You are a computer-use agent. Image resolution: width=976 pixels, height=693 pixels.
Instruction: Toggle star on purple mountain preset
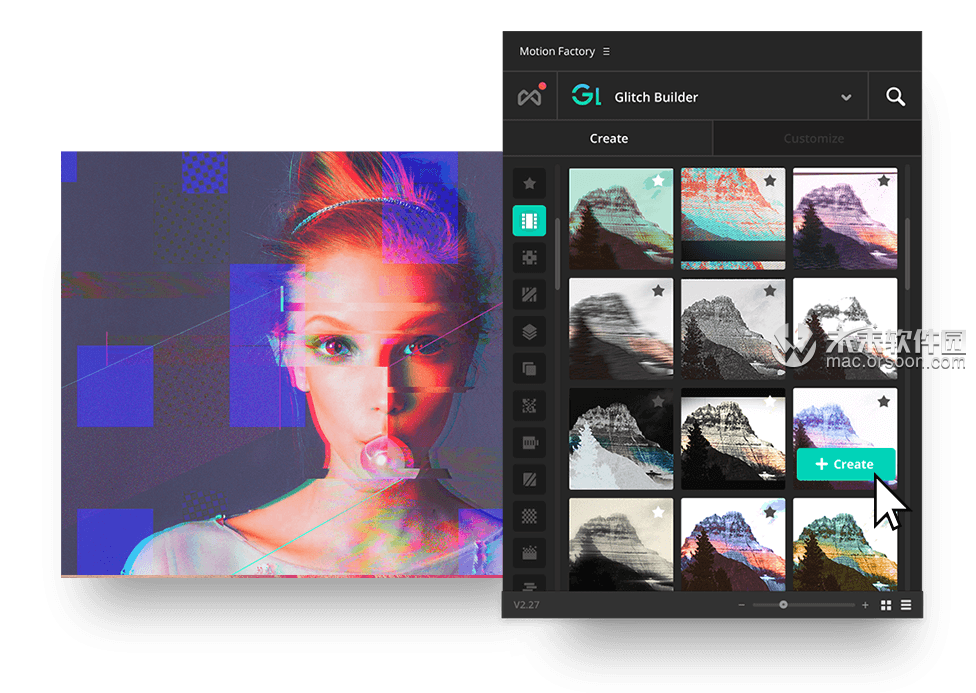pyautogui.click(x=883, y=181)
